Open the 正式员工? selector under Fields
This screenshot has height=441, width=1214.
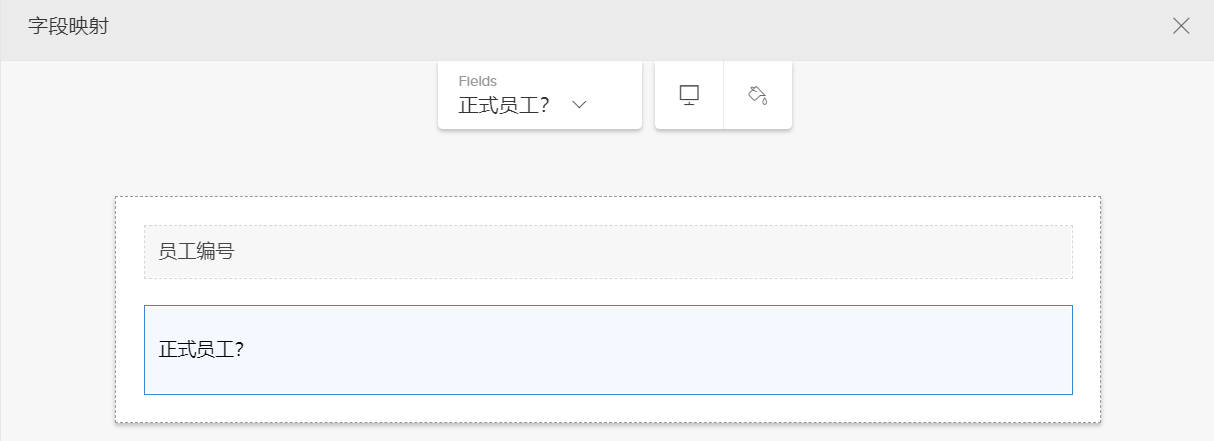click(504, 104)
